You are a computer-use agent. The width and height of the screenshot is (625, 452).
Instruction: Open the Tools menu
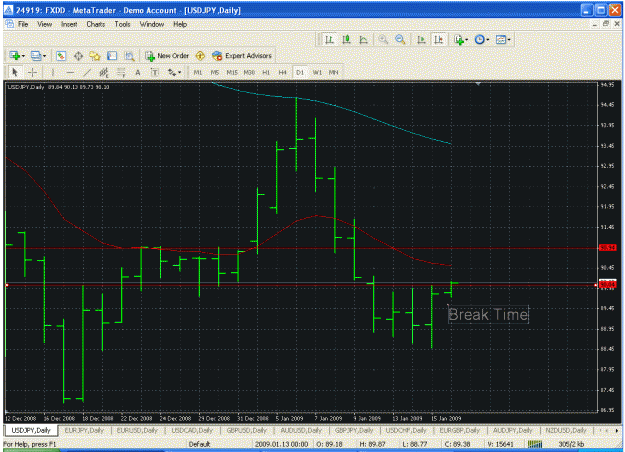pos(122,24)
